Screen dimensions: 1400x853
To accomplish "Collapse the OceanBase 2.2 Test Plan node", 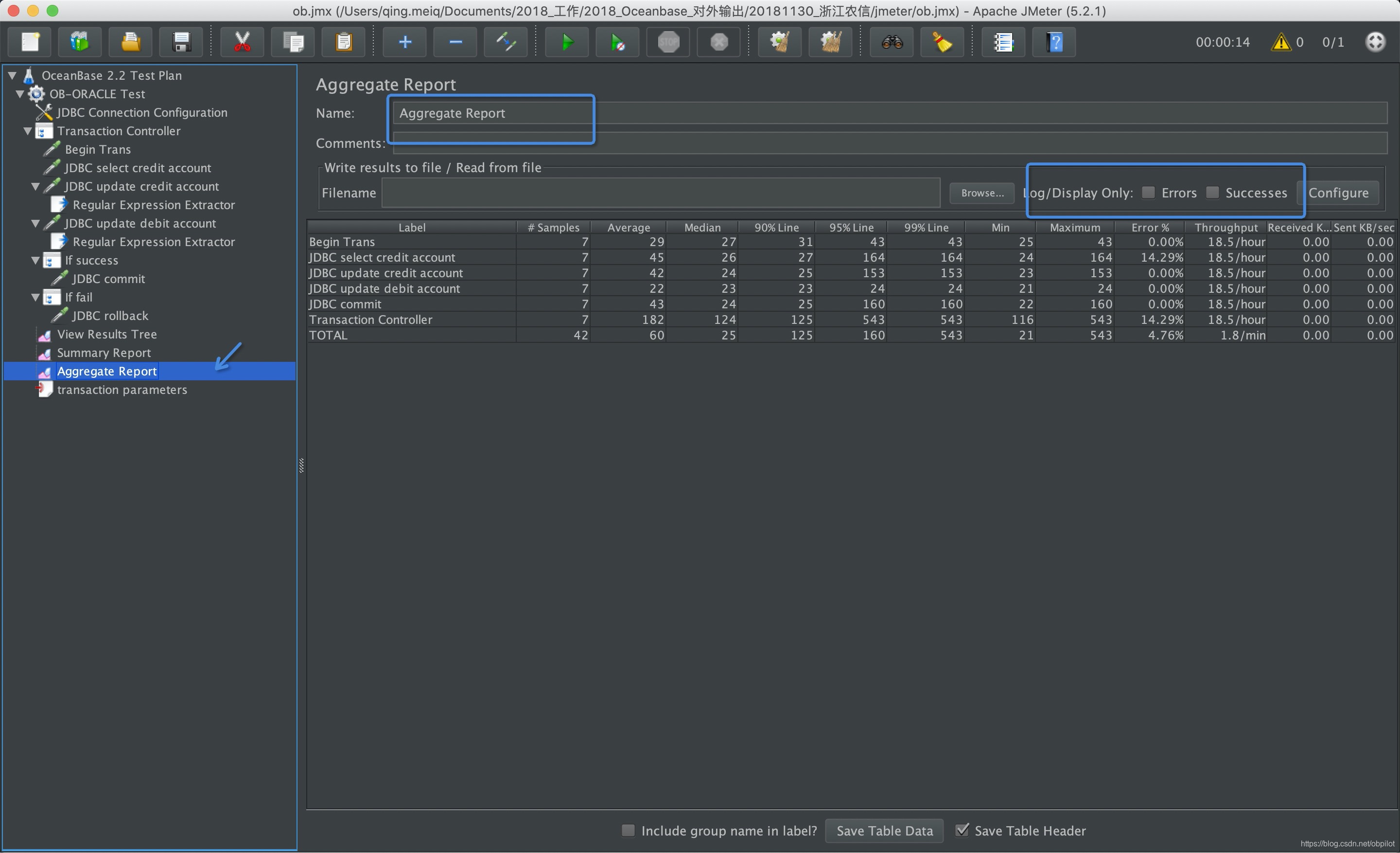I will point(12,75).
